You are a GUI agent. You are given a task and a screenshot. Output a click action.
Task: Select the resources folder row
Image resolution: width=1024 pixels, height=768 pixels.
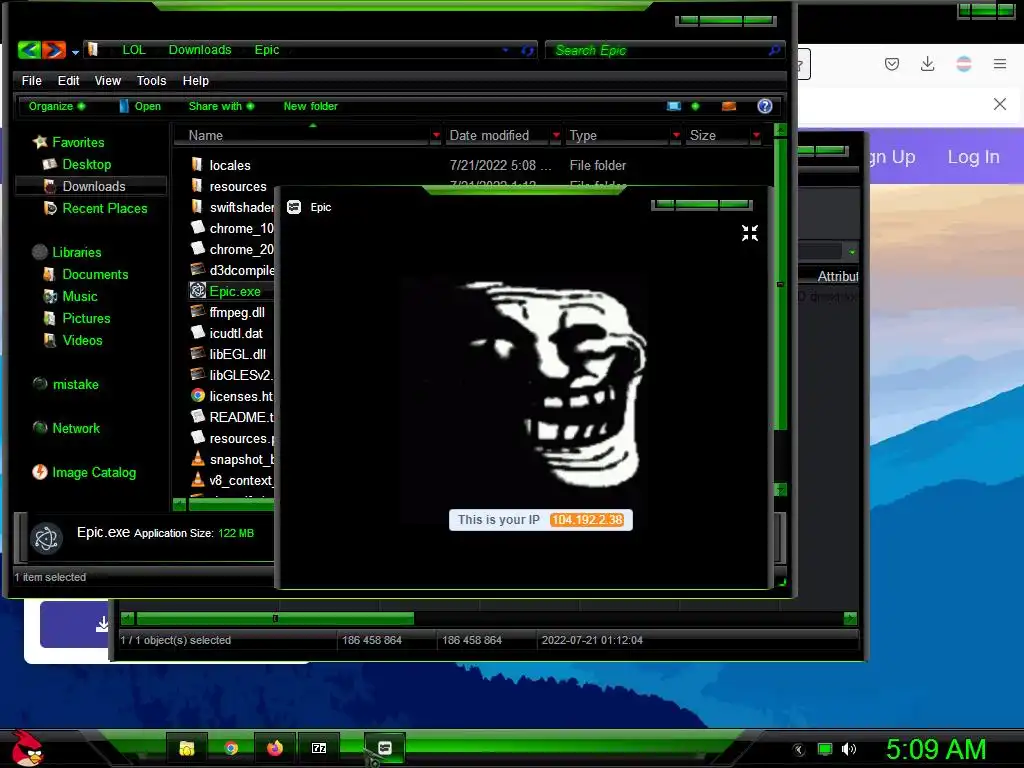[238, 186]
